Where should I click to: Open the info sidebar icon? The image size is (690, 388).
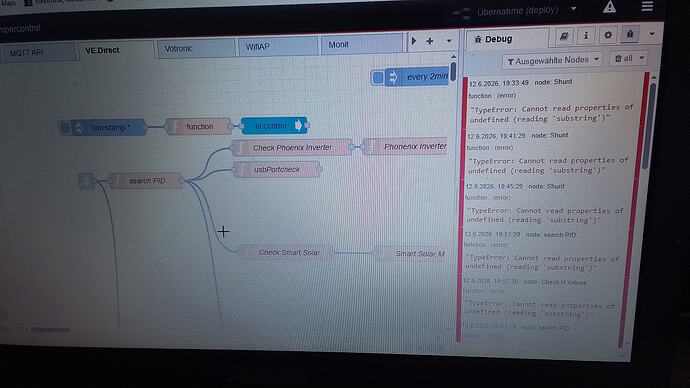point(586,36)
